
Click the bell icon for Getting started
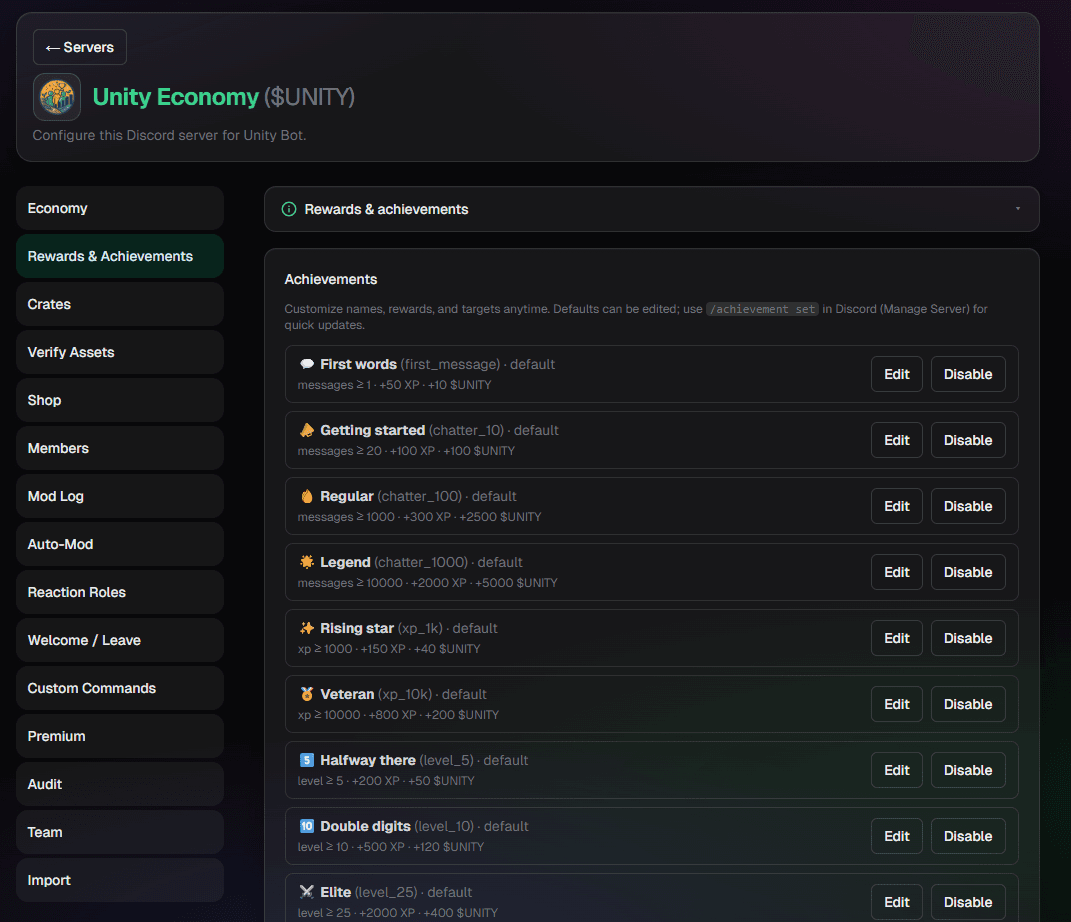click(307, 430)
